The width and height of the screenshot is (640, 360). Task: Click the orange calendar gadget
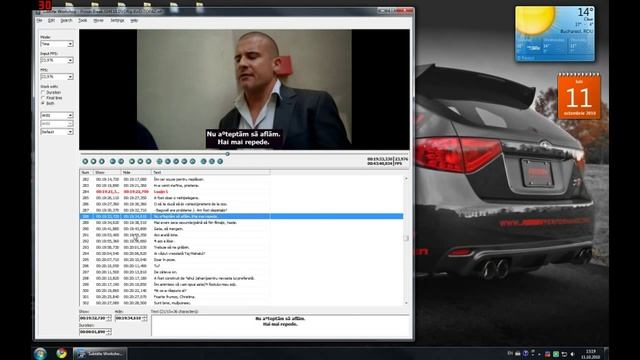click(x=579, y=96)
